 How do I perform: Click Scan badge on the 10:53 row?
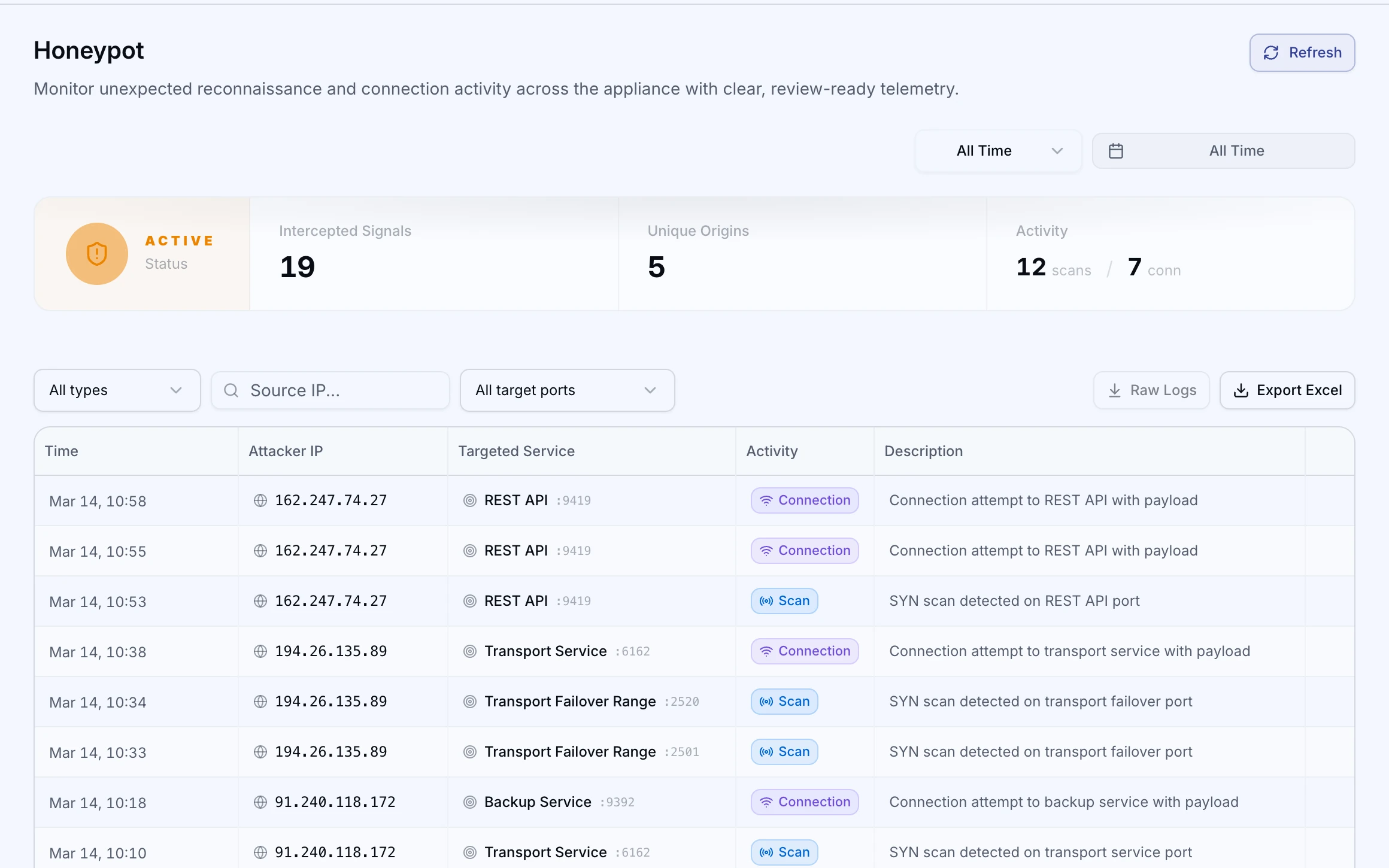pos(784,601)
